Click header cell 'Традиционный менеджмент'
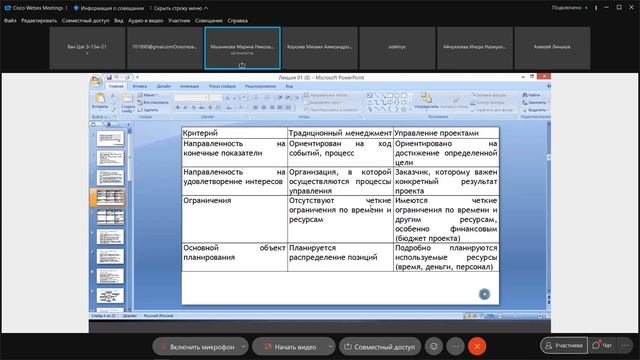 coord(340,133)
